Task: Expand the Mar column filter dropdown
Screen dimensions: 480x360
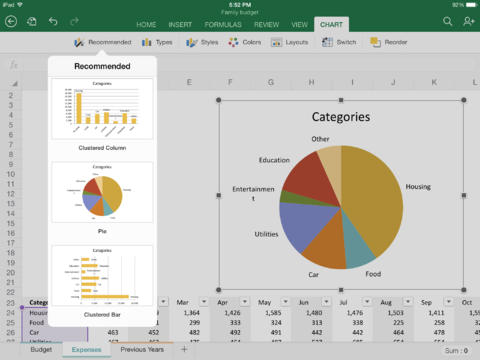Action: tap(204, 302)
